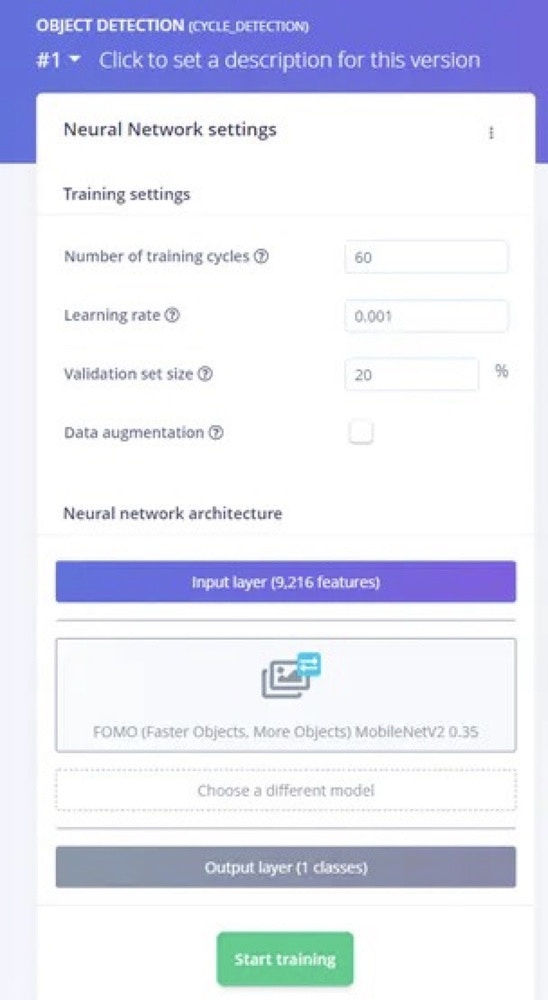Click the FOMO model image icon

pyautogui.click(x=286, y=679)
